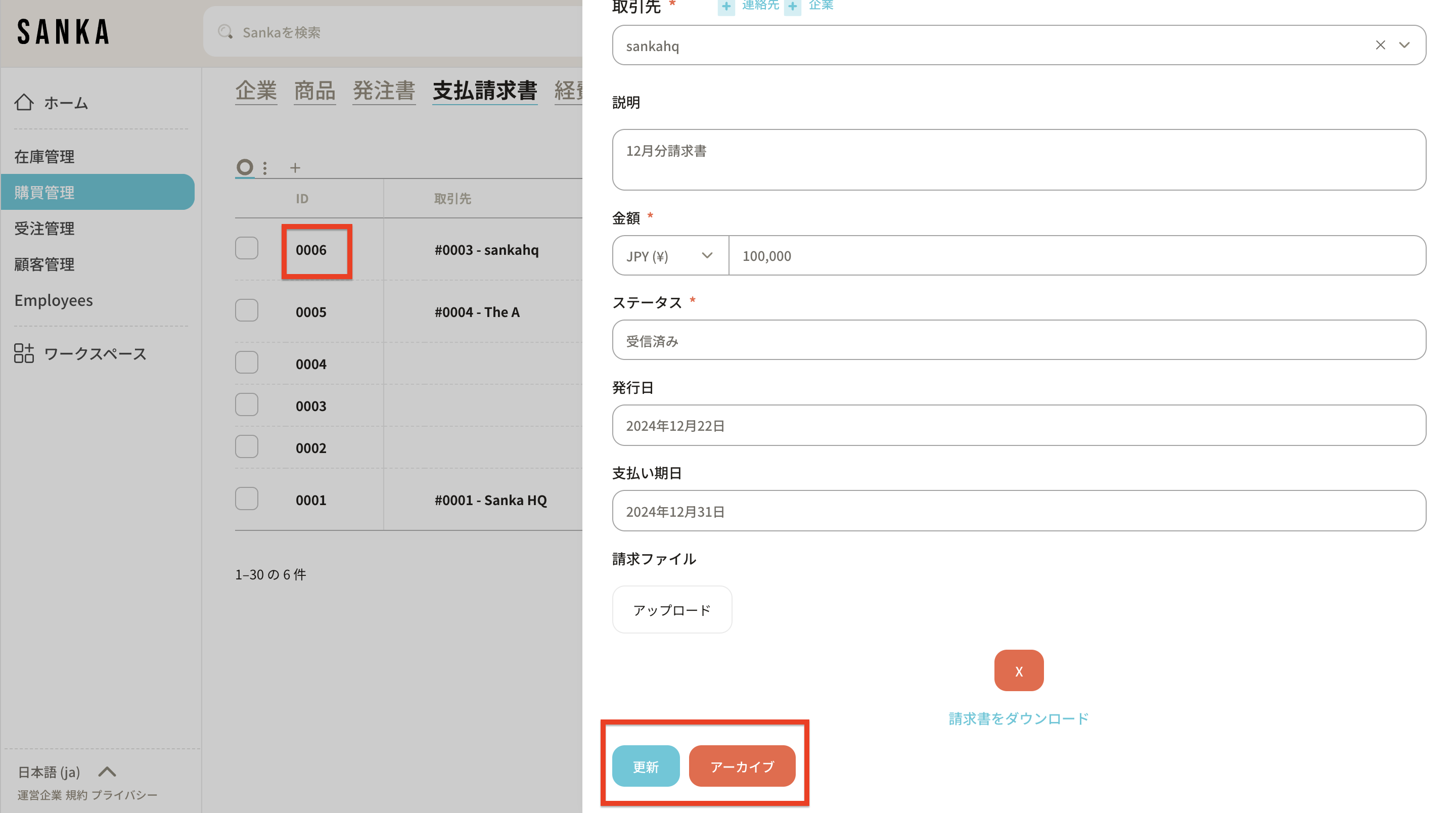The width and height of the screenshot is (1456, 813).
Task: Click the Home house icon in sidebar
Action: pos(24,102)
